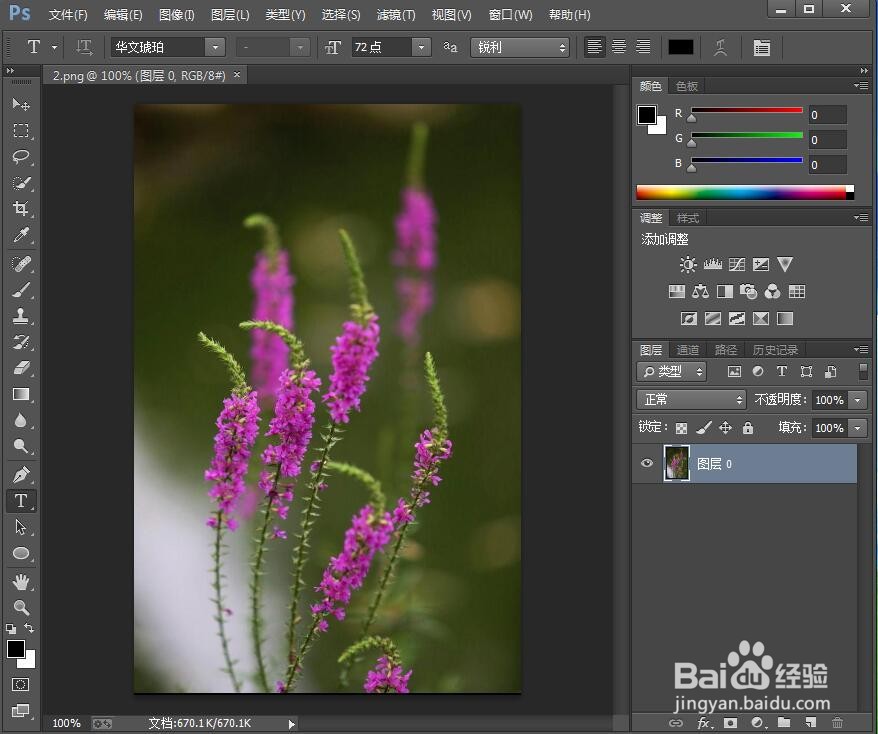Select the Quick Selection tool
The height and width of the screenshot is (734, 878).
21,183
